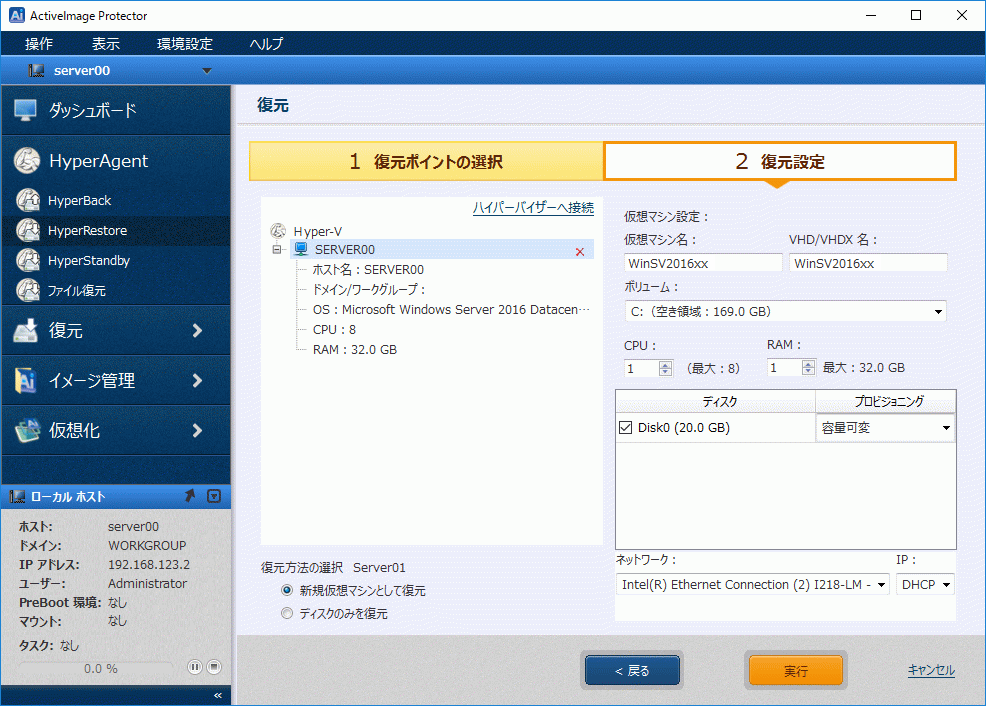Click the SERVER00 computer icon in tree
This screenshot has height=706, width=986.
point(302,249)
